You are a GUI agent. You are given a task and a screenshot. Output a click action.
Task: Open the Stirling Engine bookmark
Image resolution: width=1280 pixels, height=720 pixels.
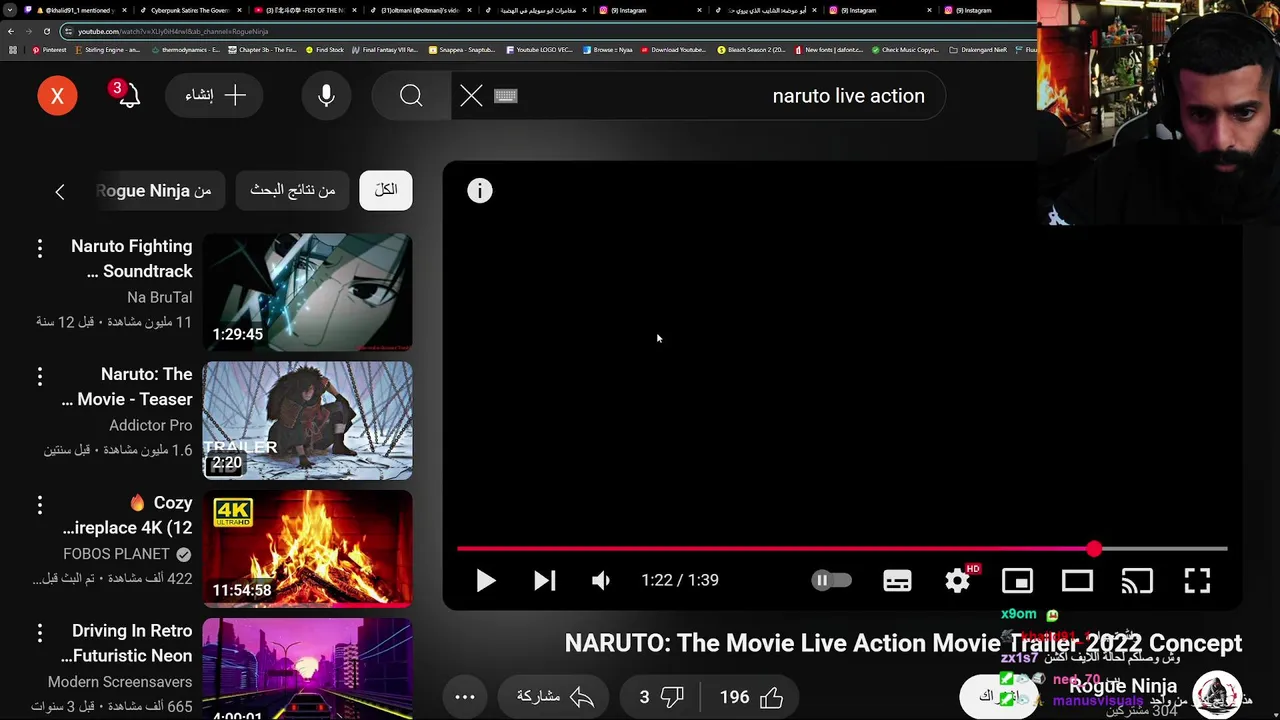click(x=106, y=50)
